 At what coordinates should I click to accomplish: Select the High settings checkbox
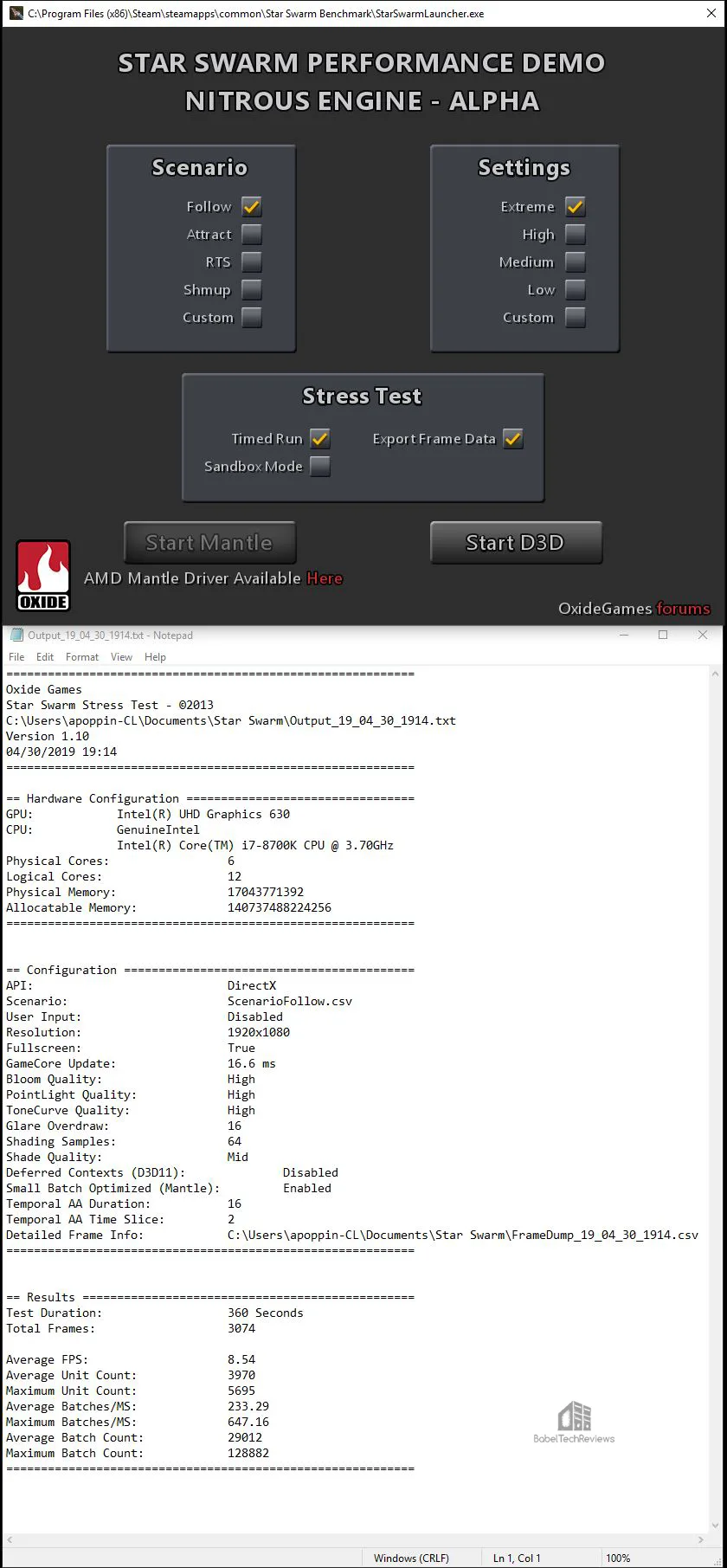tap(576, 235)
